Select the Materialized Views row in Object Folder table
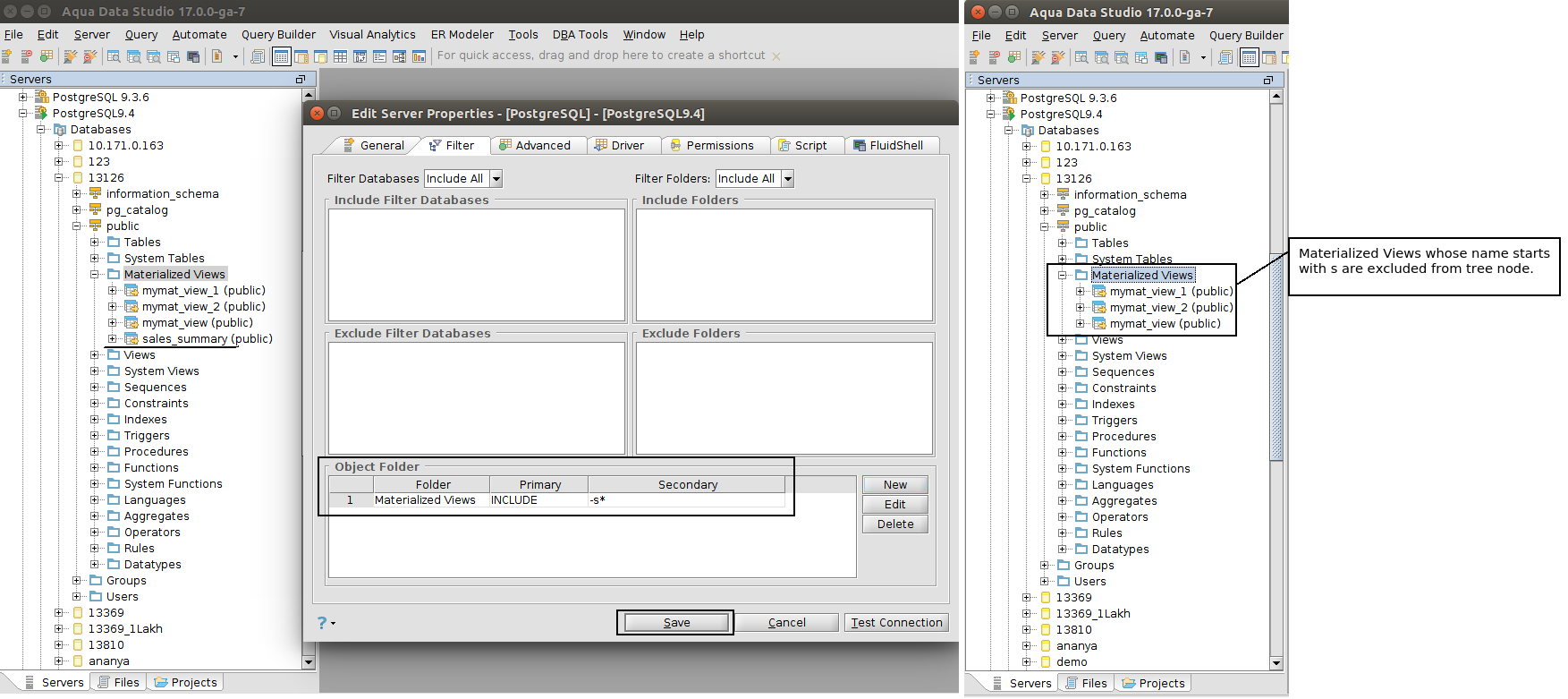Screen dimensions: 1568x699 click(556, 500)
